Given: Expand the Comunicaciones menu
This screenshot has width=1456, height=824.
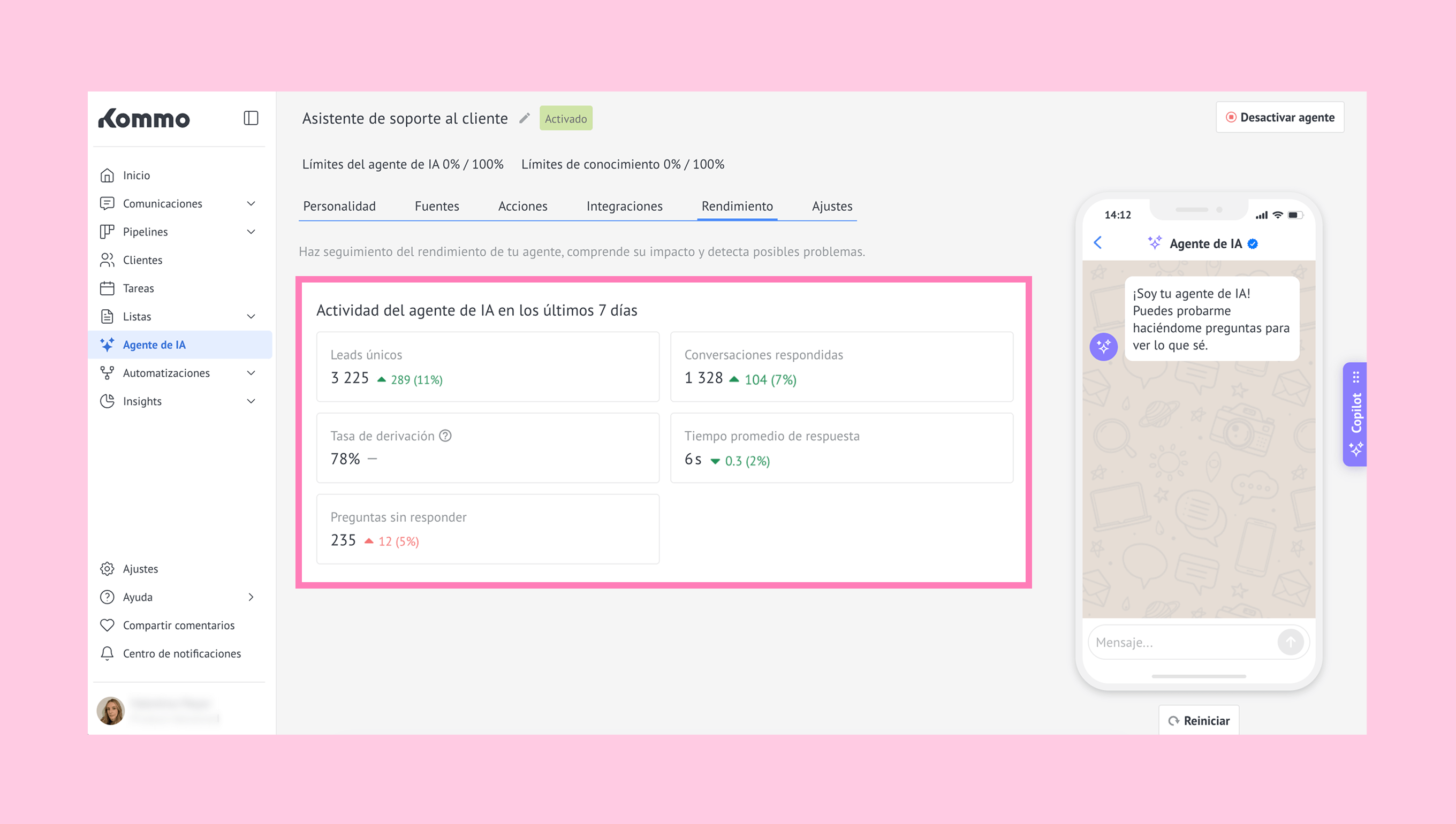Looking at the screenshot, I should coord(252,203).
